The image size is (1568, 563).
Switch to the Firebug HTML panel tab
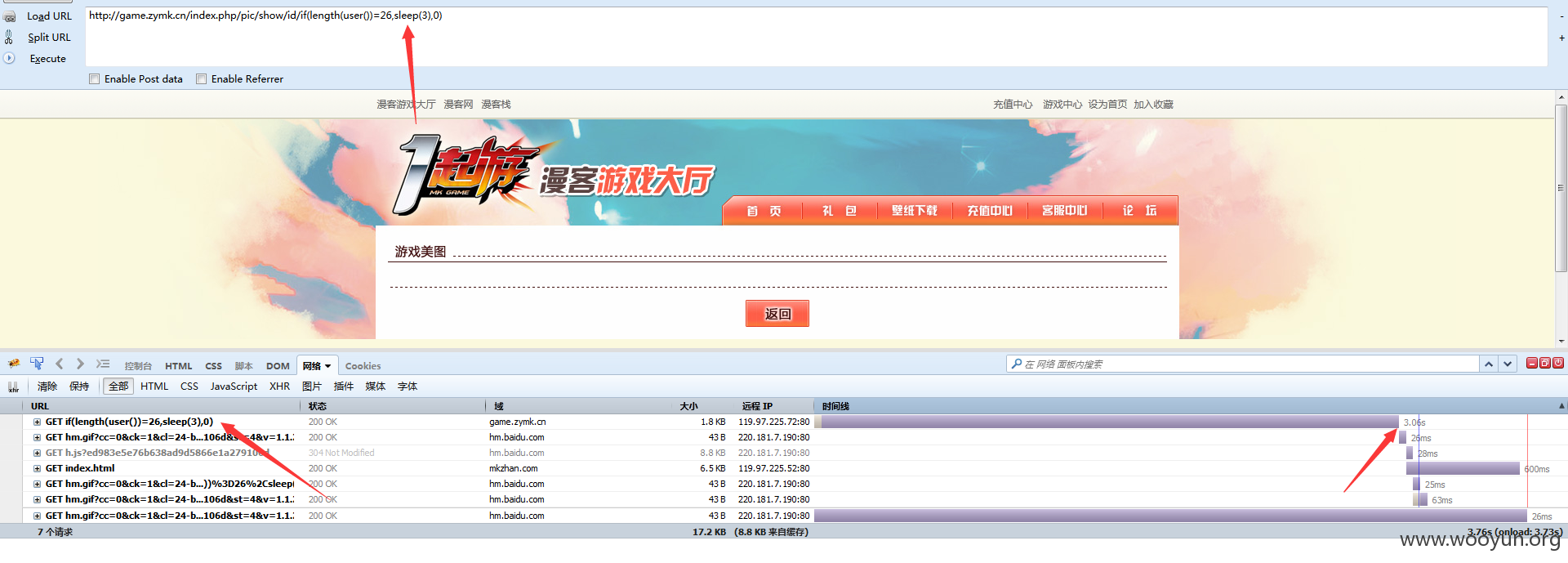pos(179,366)
